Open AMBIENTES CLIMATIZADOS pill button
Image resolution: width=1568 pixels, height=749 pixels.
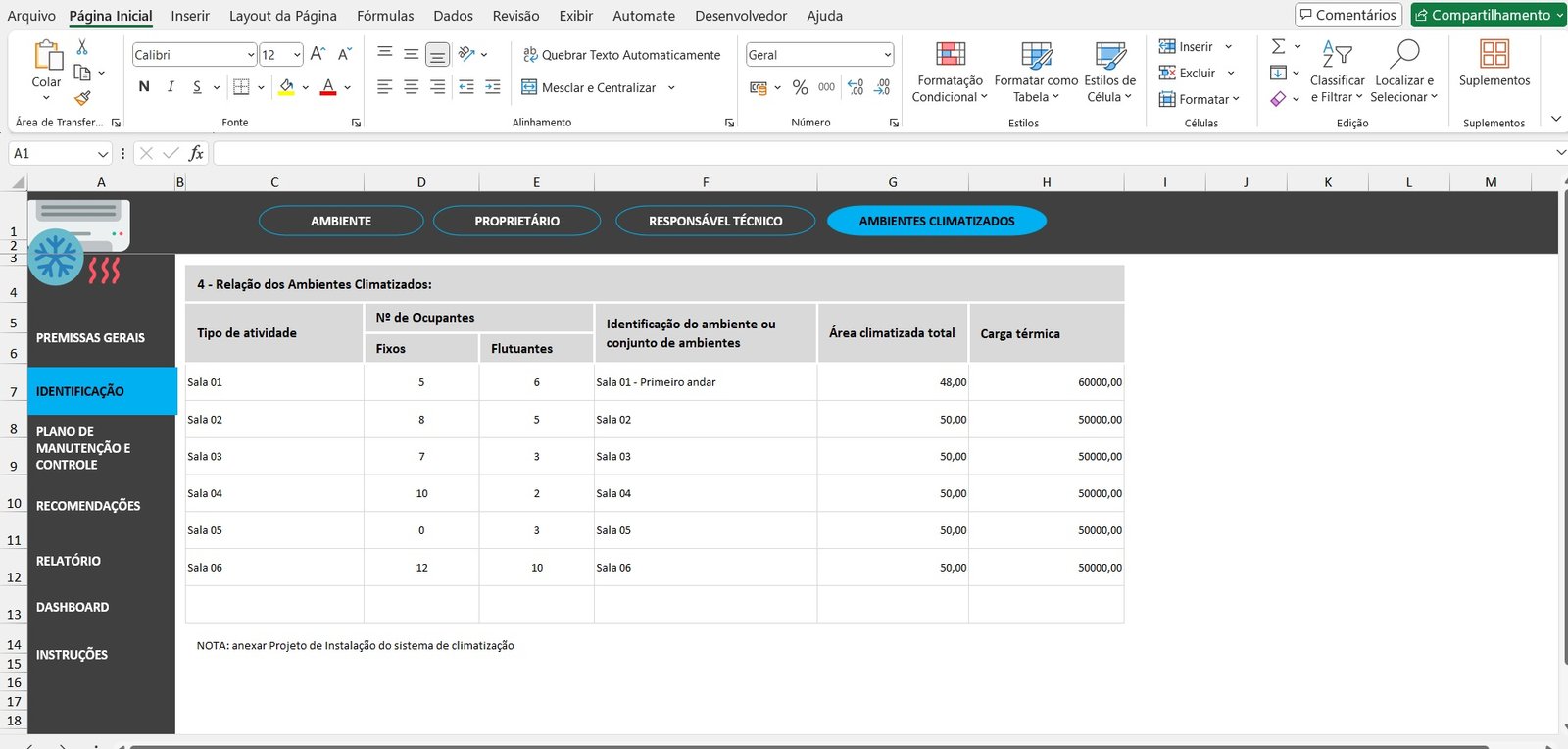point(937,221)
